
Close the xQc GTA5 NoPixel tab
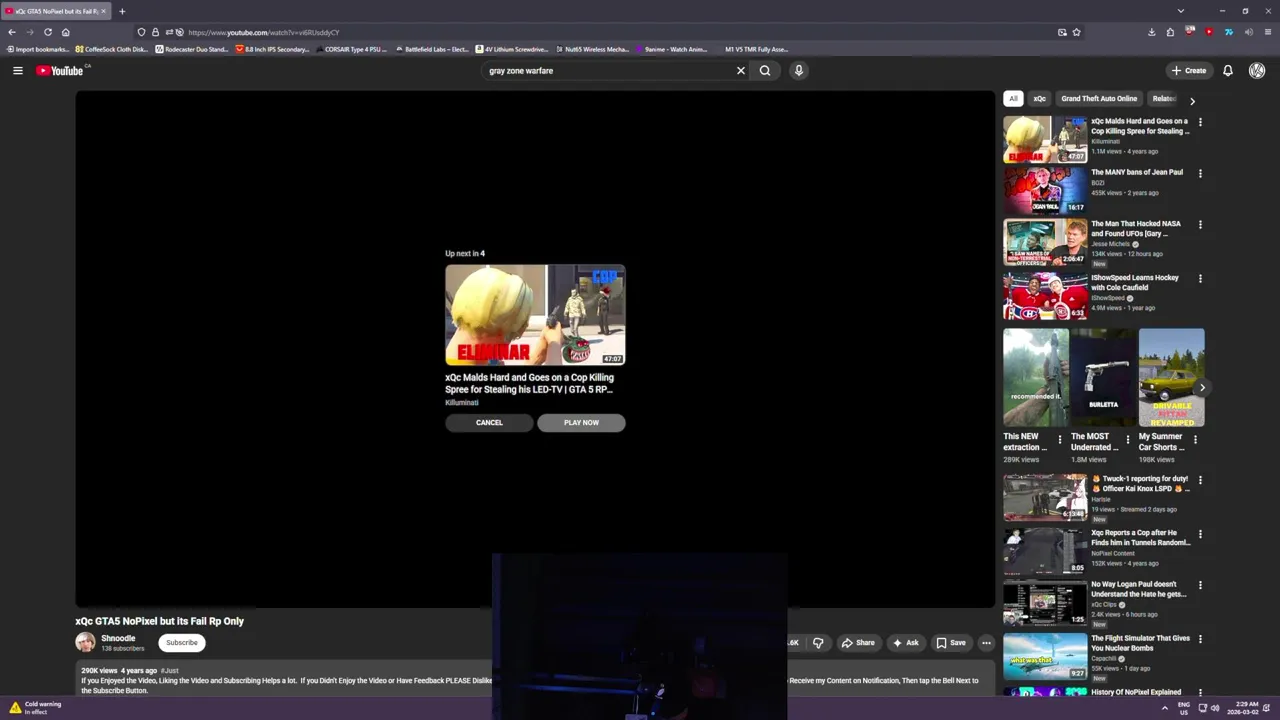103,11
